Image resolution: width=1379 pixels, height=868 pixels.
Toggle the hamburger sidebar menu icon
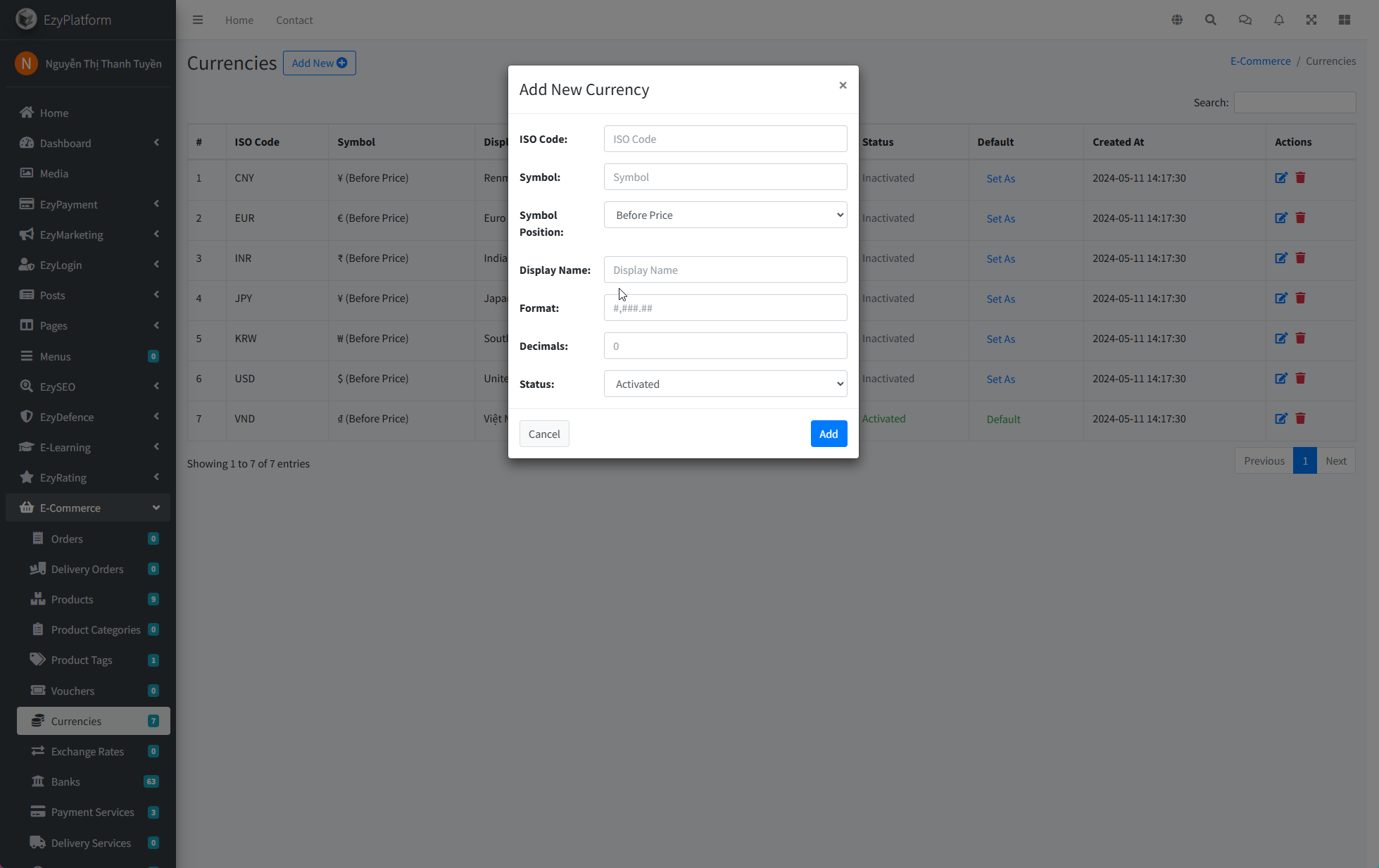[x=198, y=20]
